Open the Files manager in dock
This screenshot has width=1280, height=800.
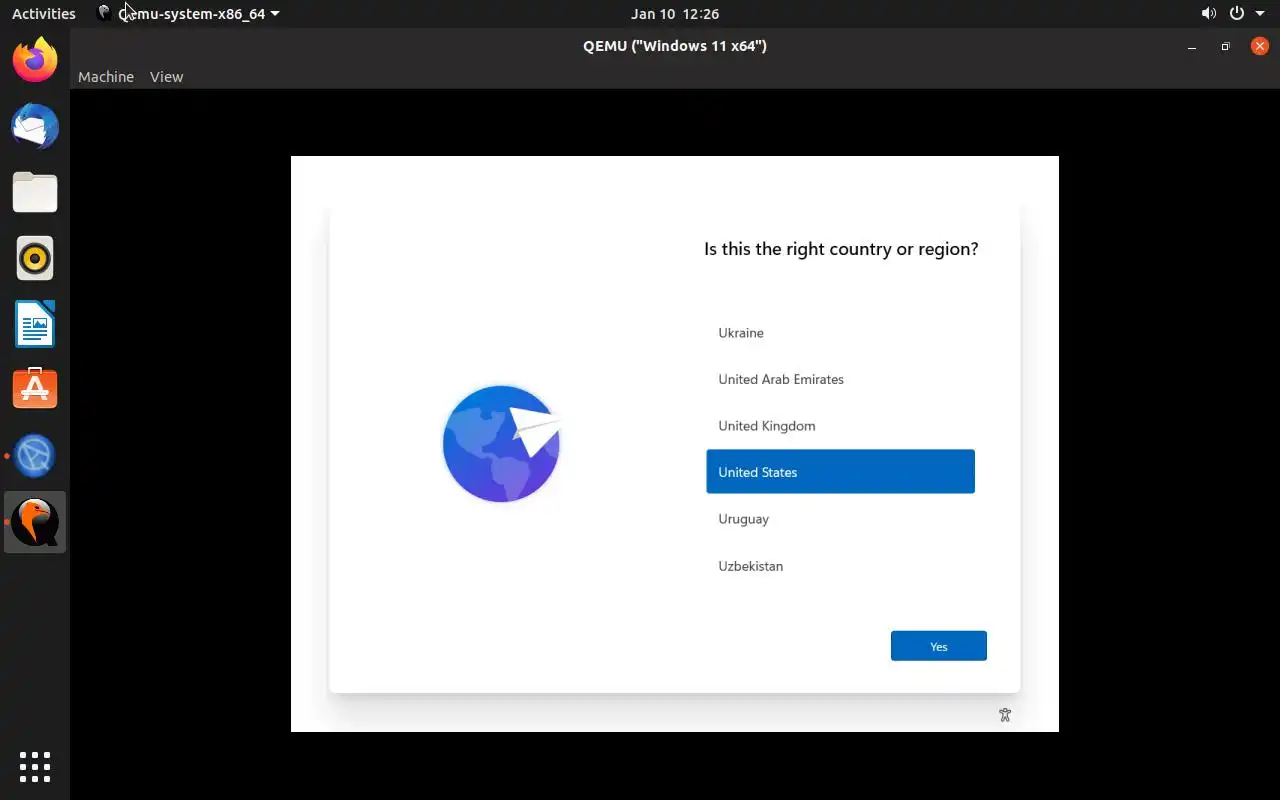35,192
